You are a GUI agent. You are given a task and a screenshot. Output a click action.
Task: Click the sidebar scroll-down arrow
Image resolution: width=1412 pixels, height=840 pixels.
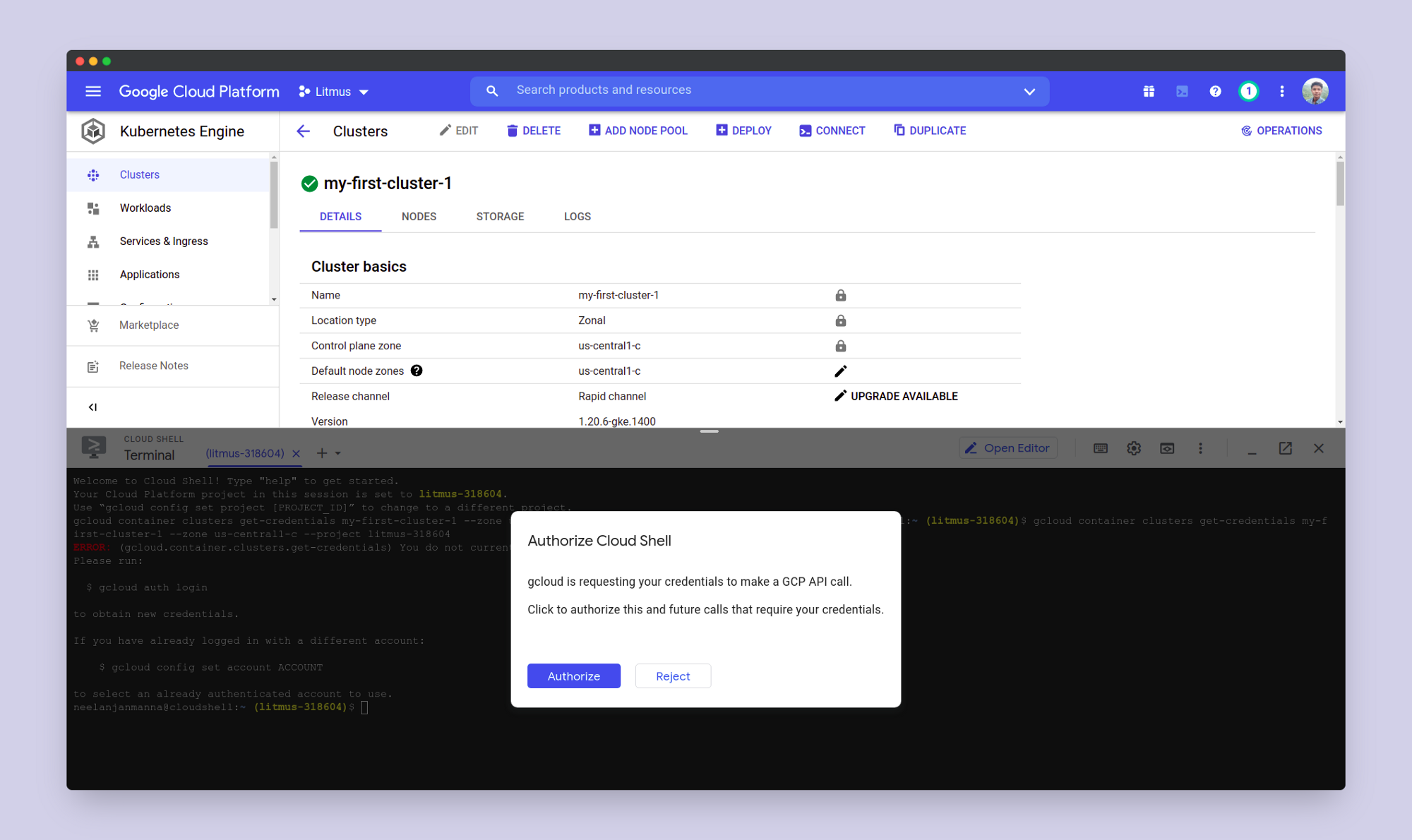click(x=274, y=299)
